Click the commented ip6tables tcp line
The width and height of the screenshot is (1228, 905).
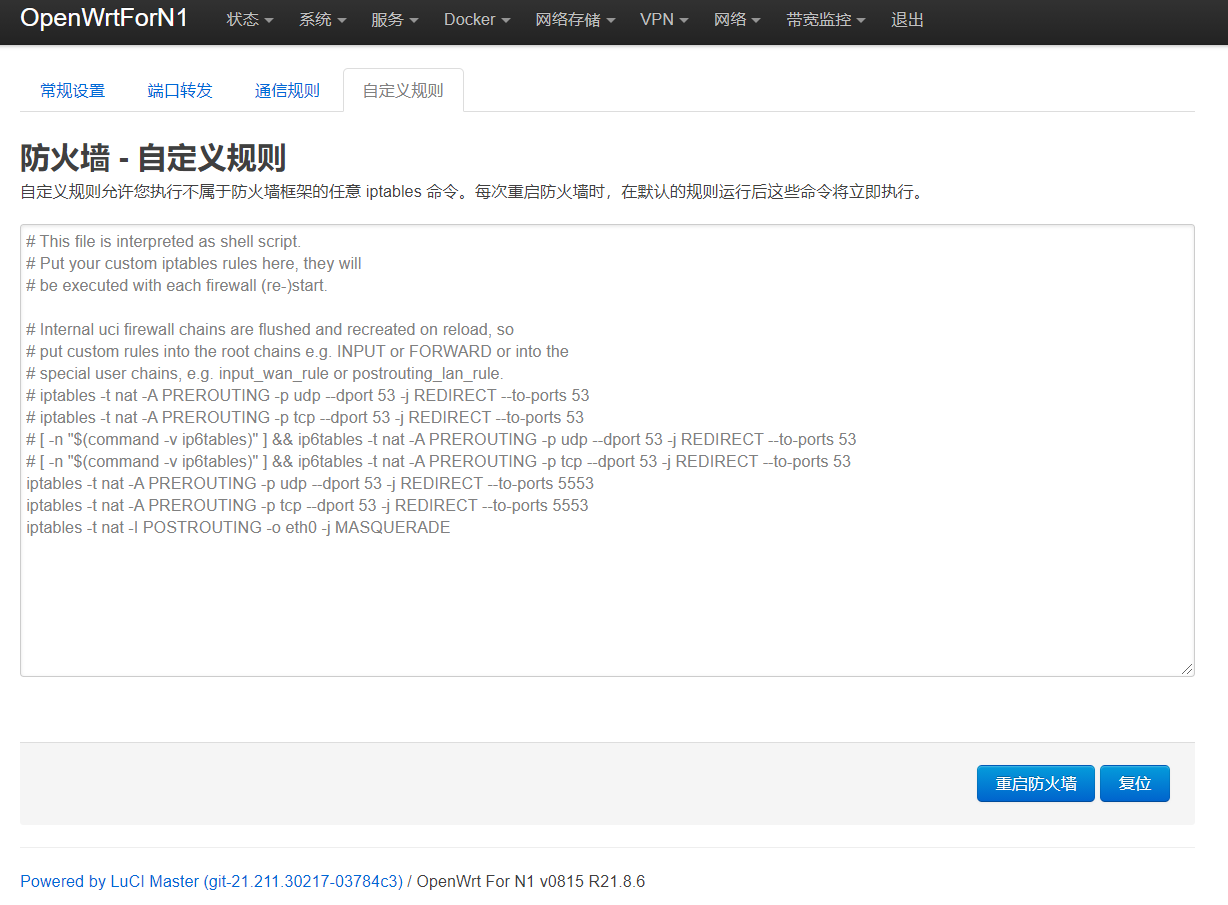click(x=438, y=461)
